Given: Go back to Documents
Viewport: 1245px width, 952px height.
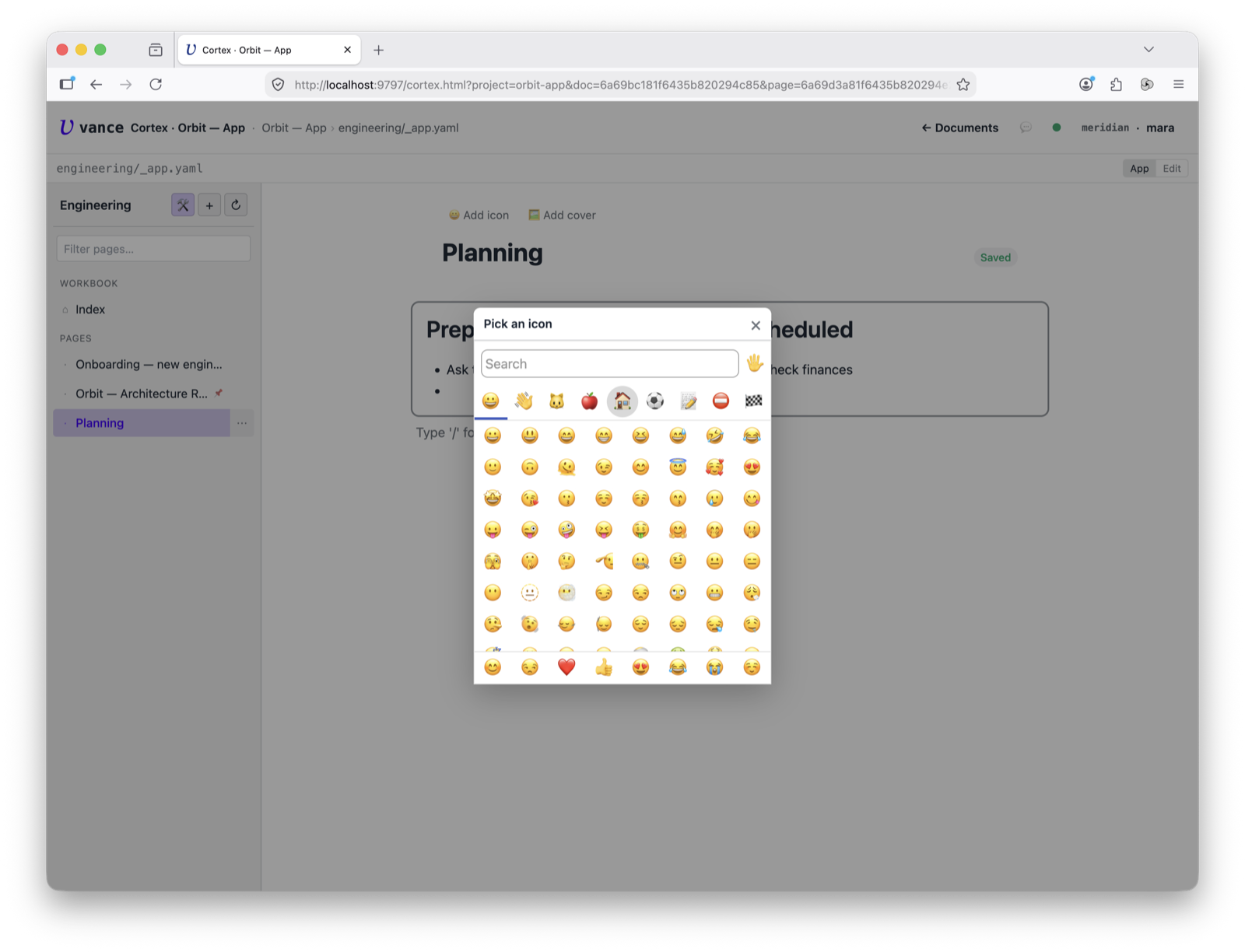Looking at the screenshot, I should [x=960, y=128].
